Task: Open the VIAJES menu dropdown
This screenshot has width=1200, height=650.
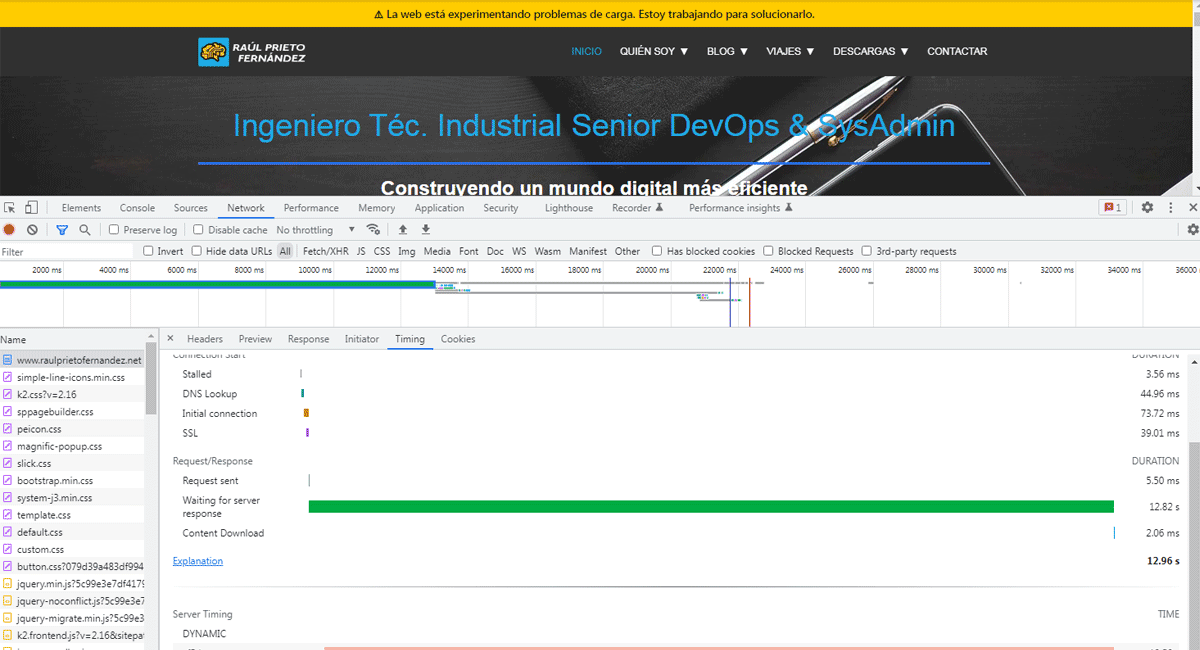Action: (789, 51)
